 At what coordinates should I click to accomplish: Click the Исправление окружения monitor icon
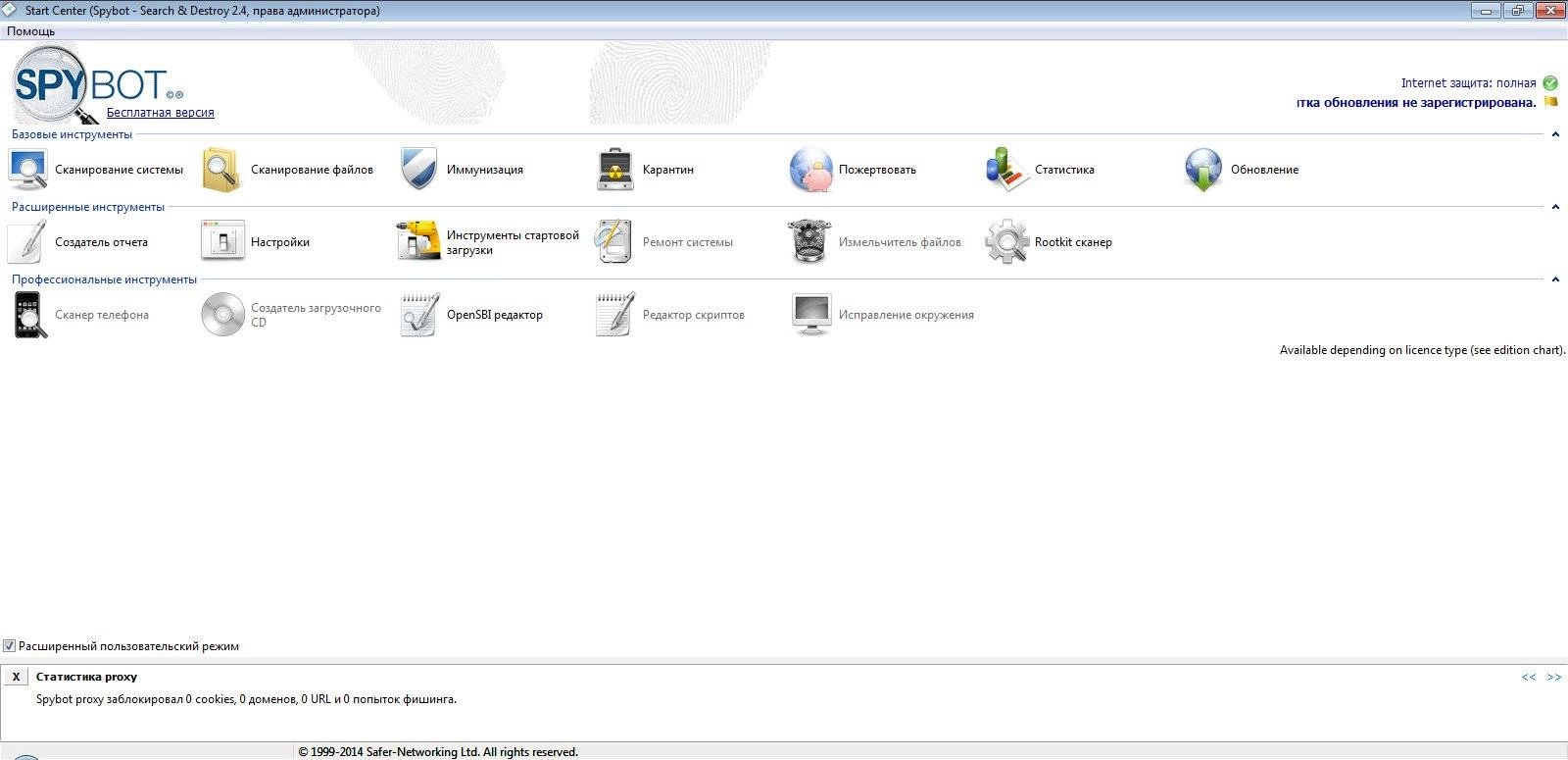pyautogui.click(x=811, y=315)
